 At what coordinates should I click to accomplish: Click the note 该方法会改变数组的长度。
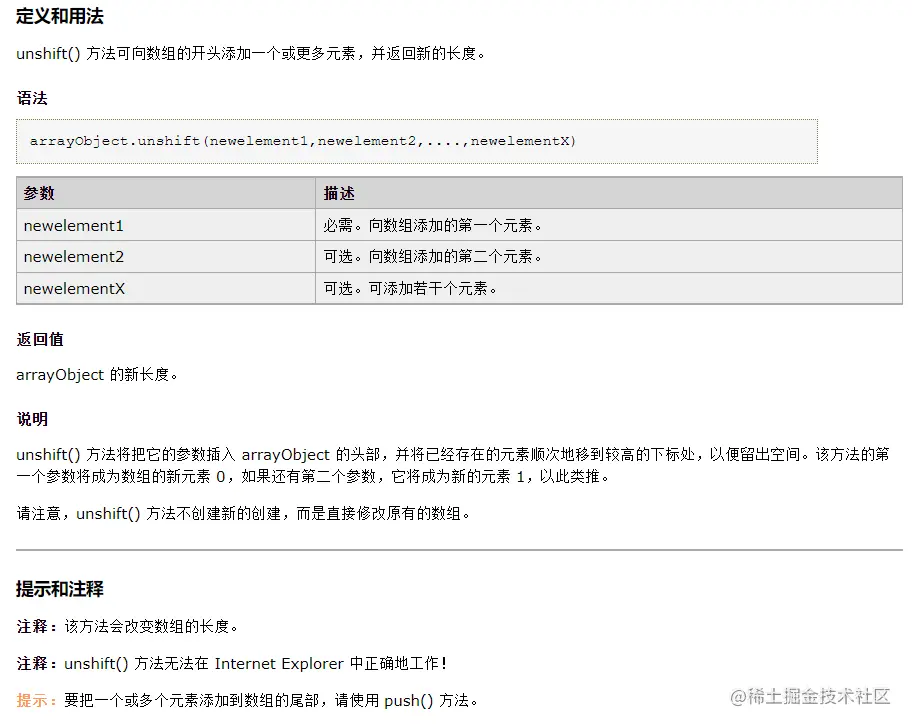click(x=127, y=626)
